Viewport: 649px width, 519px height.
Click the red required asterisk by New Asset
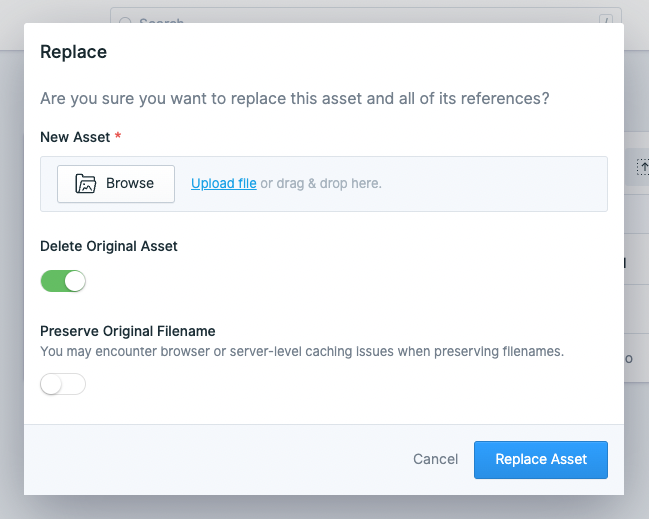click(x=118, y=135)
